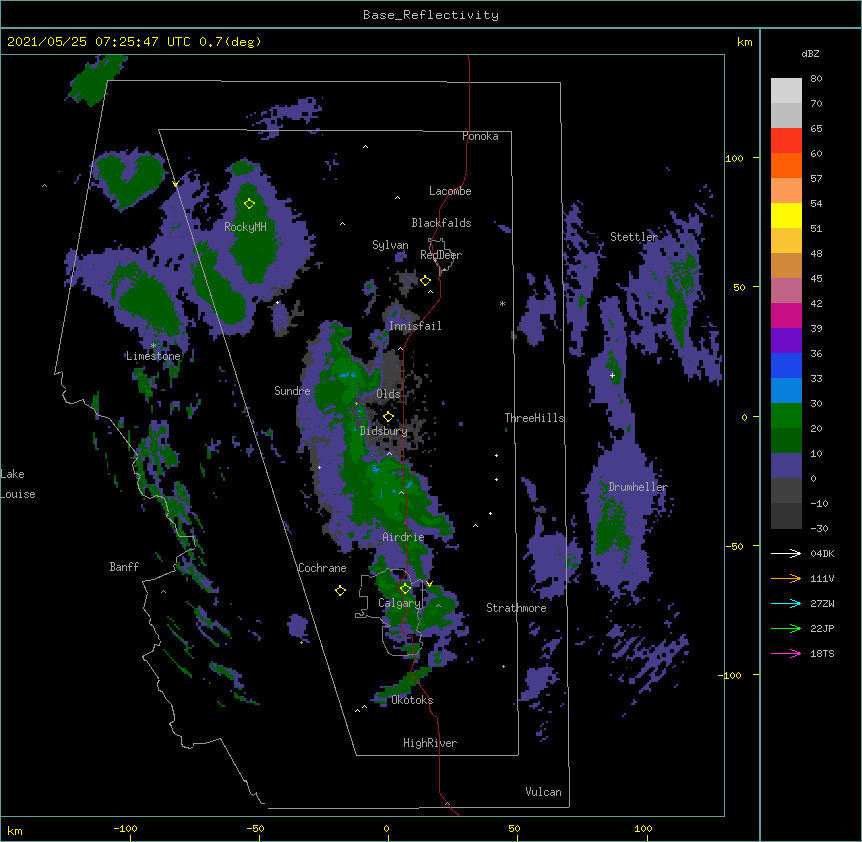Click the yellow diamond marker above RockyMH
Screen dimensions: 862x842
click(x=249, y=204)
